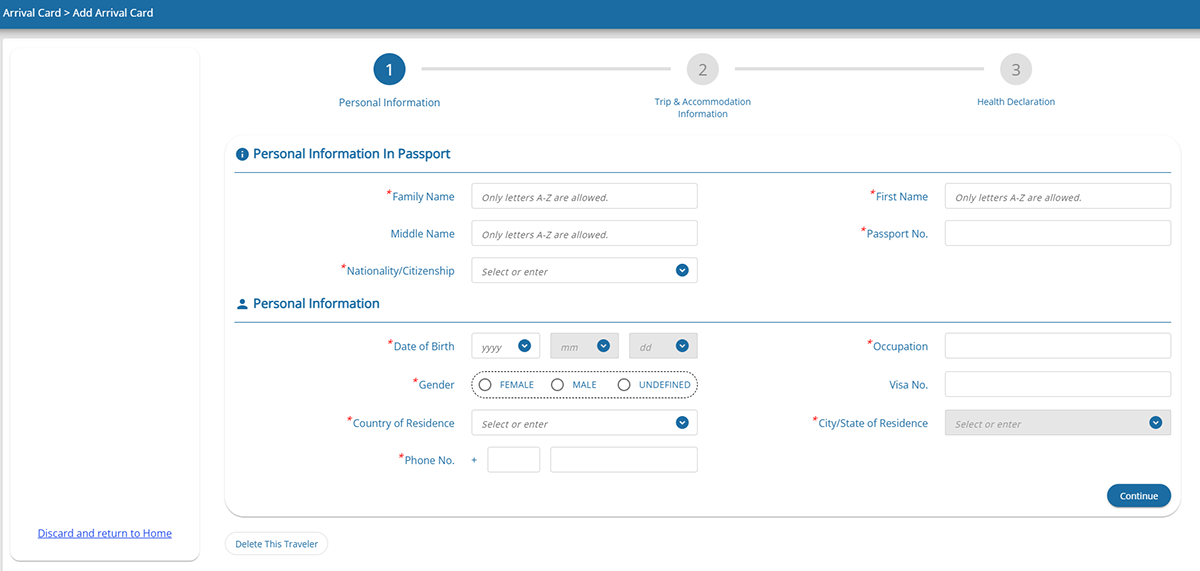
Task: Select the MALE gender radio button
Action: pyautogui.click(x=557, y=385)
